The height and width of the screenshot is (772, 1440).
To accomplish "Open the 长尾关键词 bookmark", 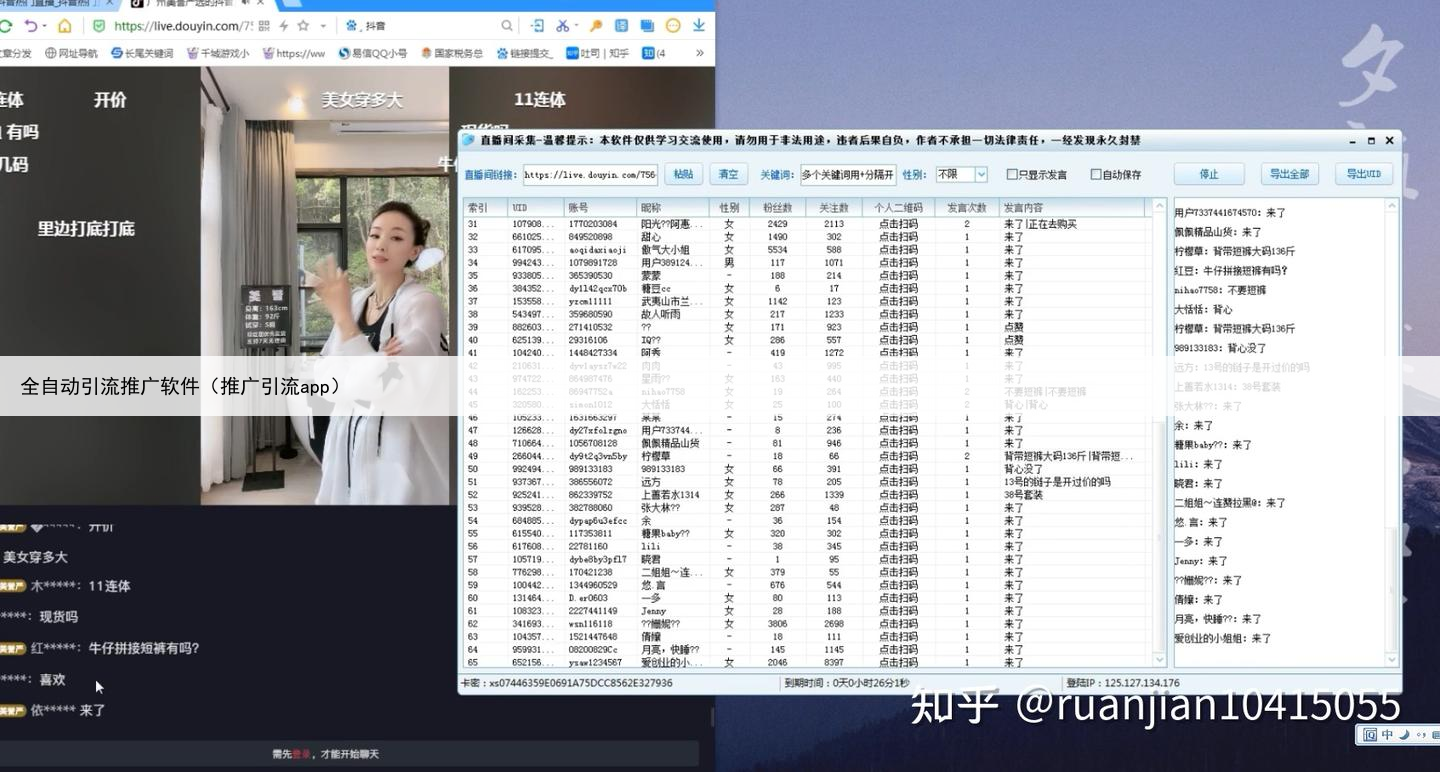I will point(142,53).
